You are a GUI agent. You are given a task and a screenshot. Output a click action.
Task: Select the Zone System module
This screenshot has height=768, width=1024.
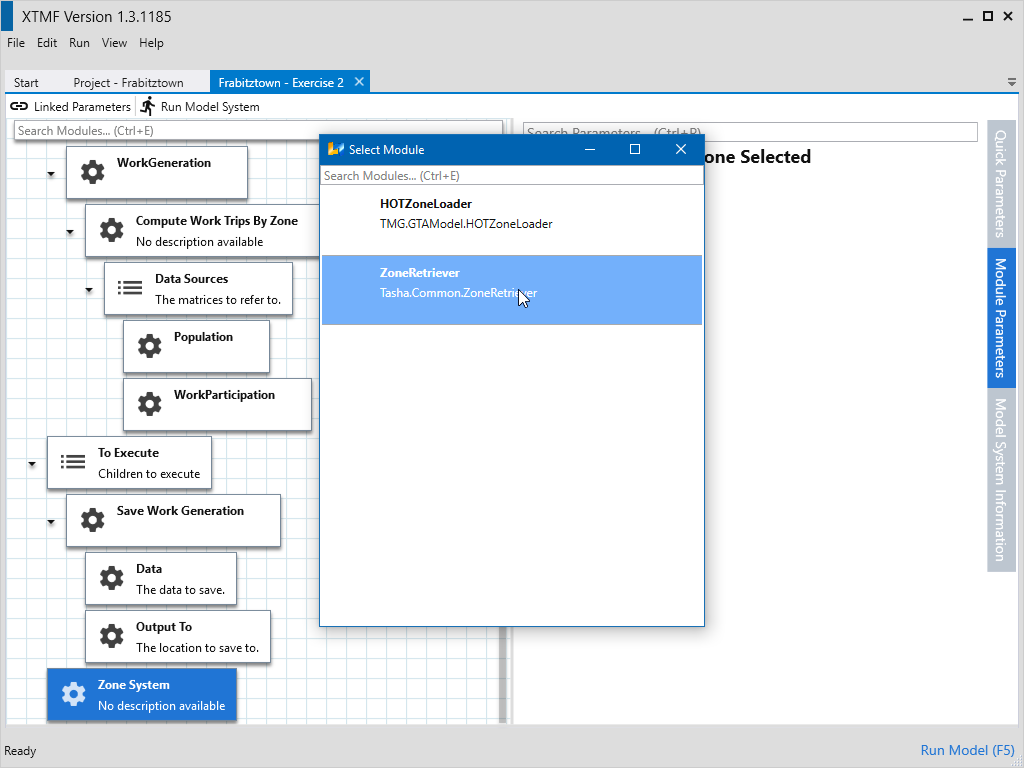[x=141, y=694]
